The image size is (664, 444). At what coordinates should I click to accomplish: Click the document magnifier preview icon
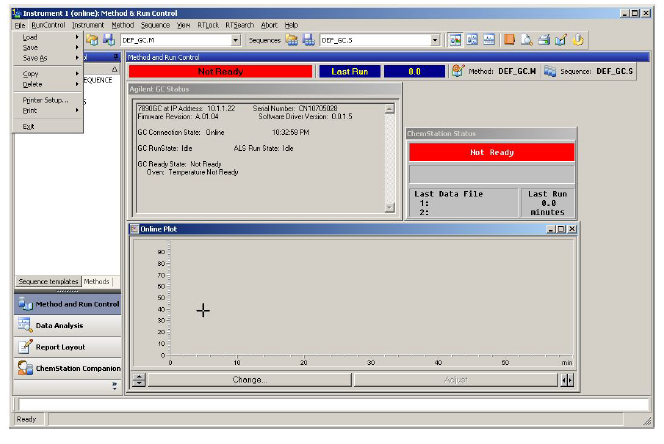[527, 40]
